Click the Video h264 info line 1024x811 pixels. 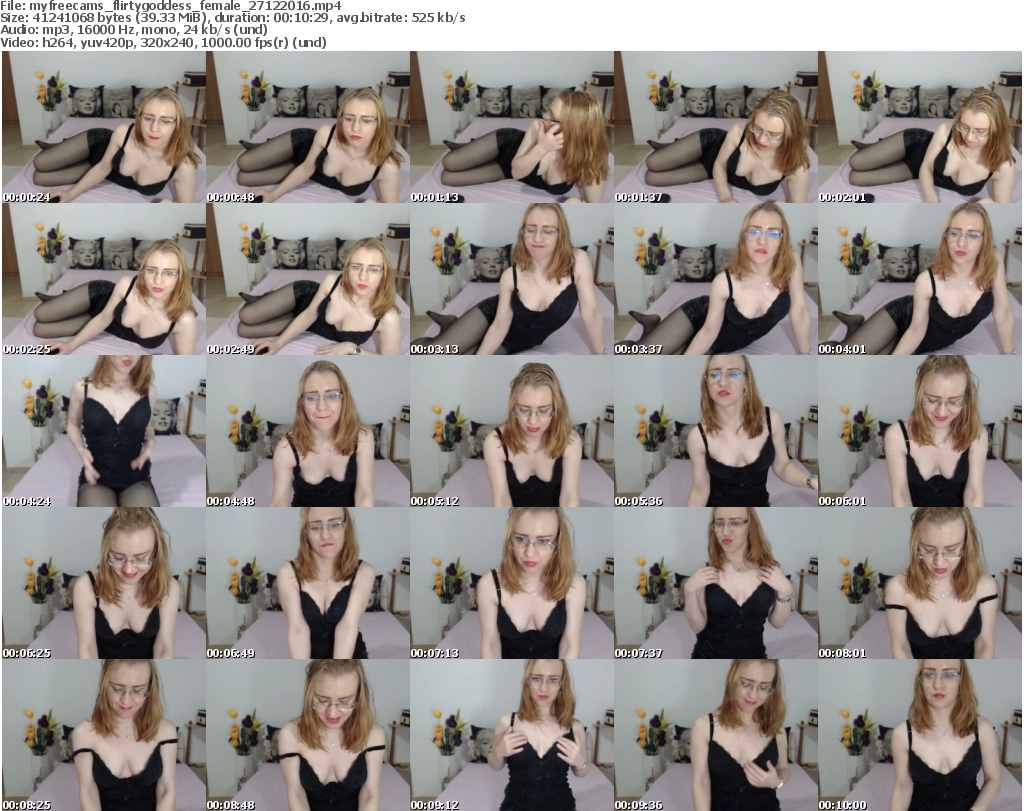point(165,42)
